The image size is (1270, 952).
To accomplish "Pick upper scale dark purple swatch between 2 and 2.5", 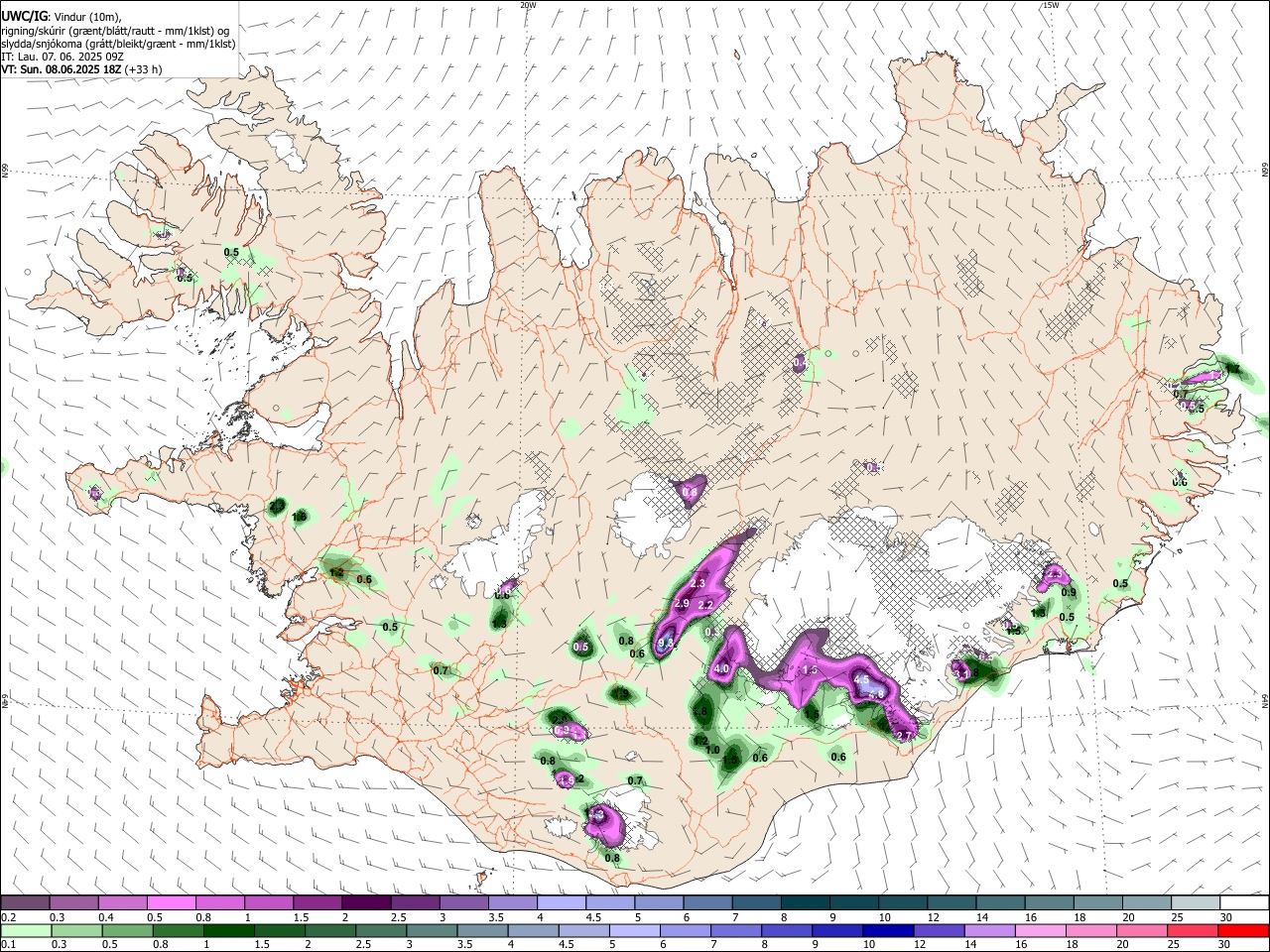I will (366, 903).
